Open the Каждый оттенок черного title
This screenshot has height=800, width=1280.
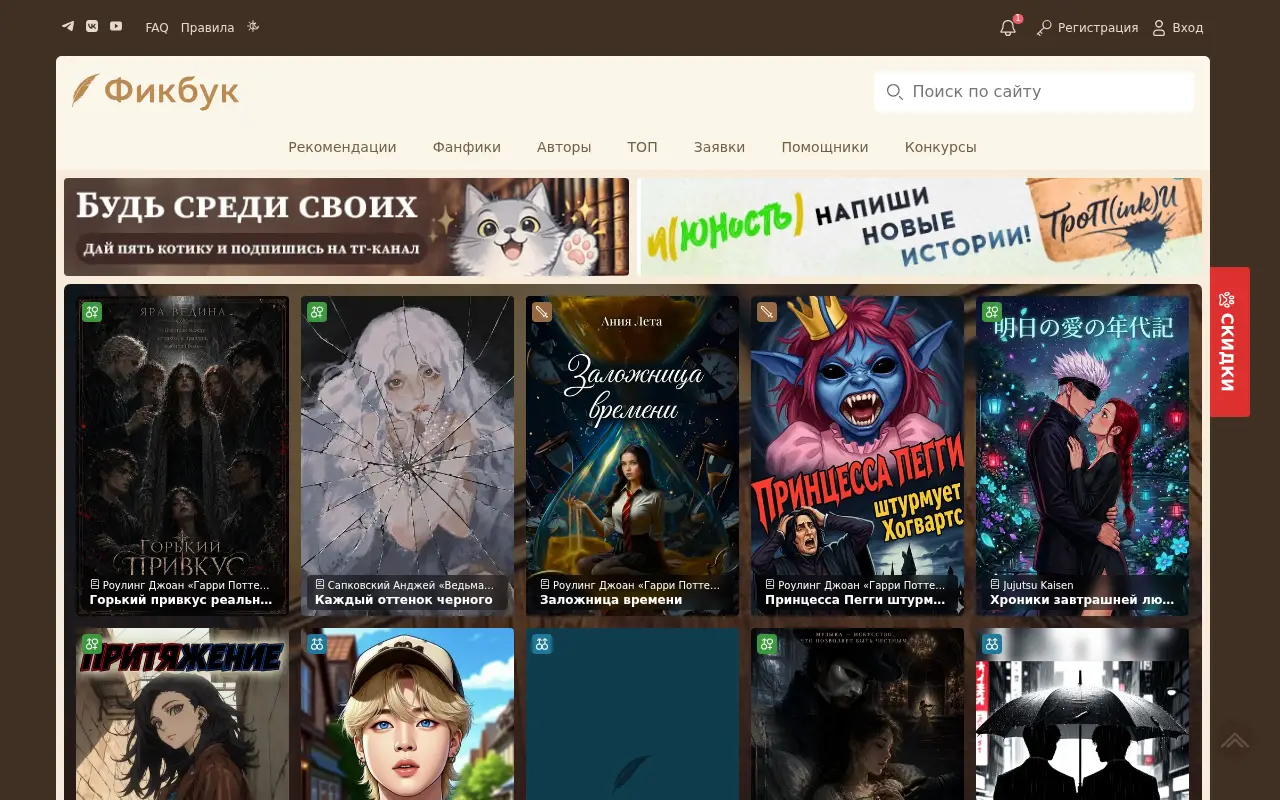[404, 600]
